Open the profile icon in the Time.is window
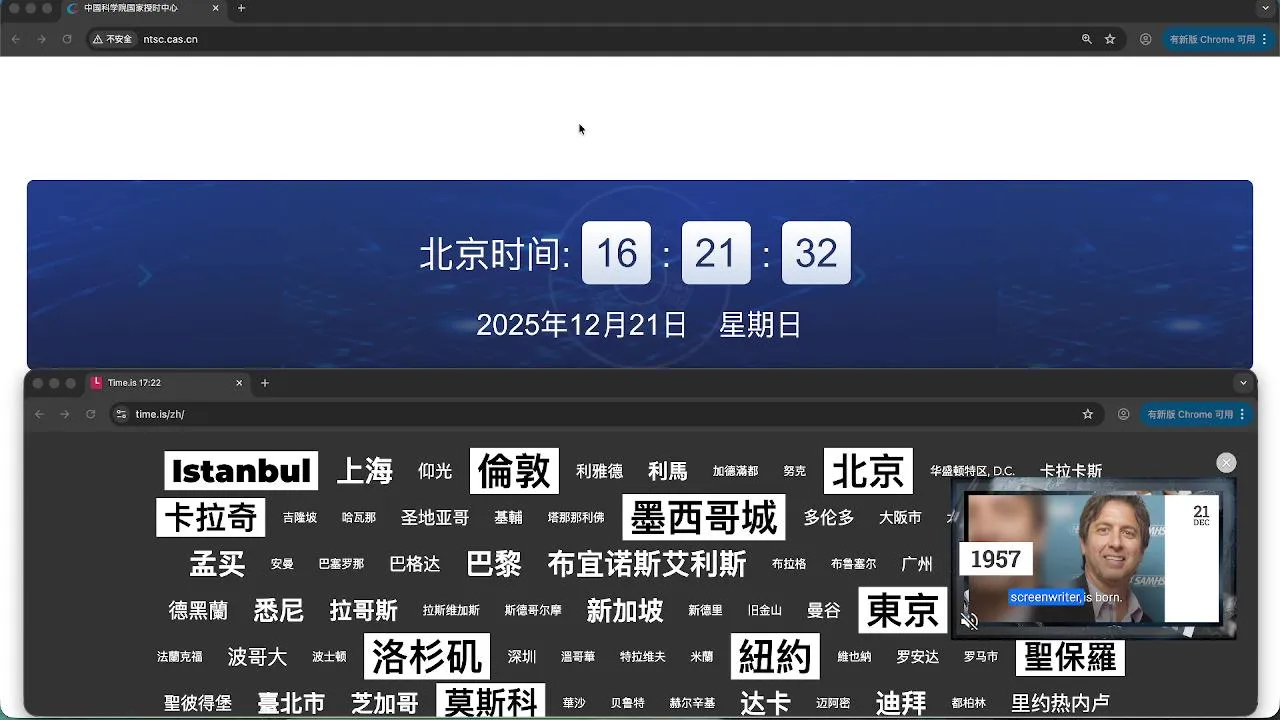Screen dimensions: 1280x720 pyautogui.click(x=1124, y=414)
